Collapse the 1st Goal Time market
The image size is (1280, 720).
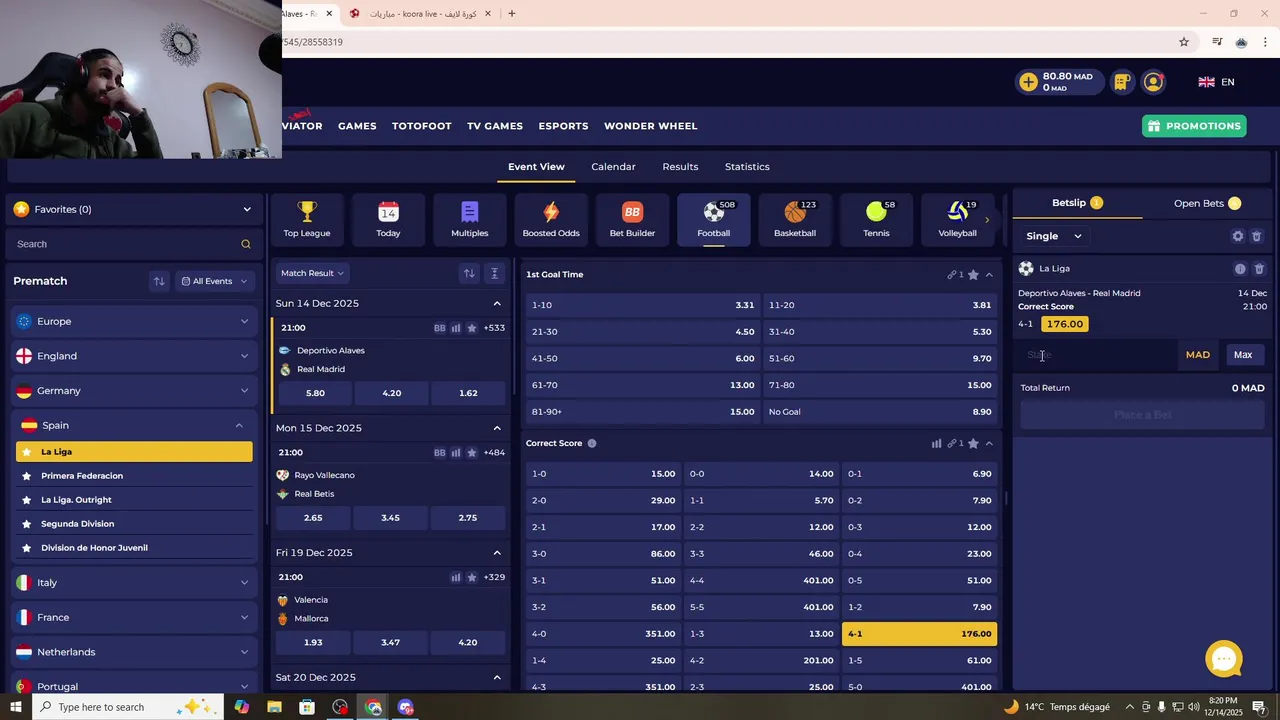coord(989,274)
